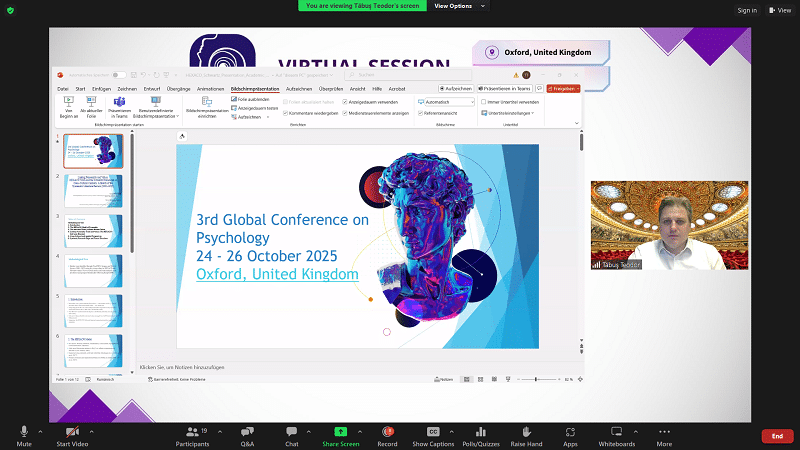Open the Whiteboards tool
800x450 pixels.
(x=616, y=430)
